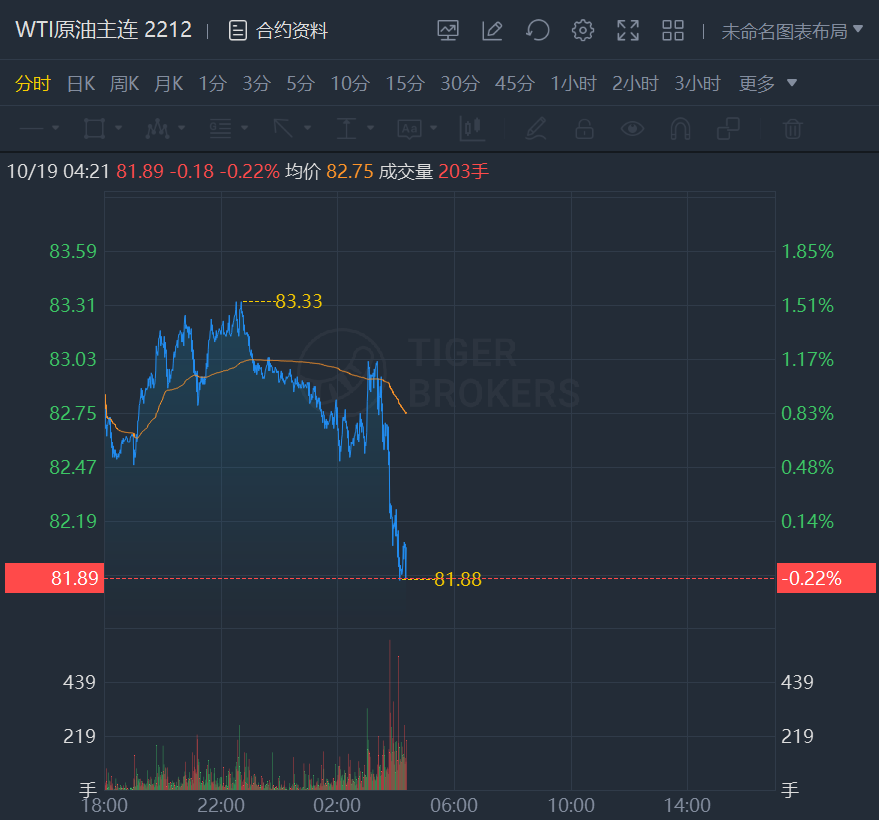Open the grid layout icon

pyautogui.click(x=673, y=30)
